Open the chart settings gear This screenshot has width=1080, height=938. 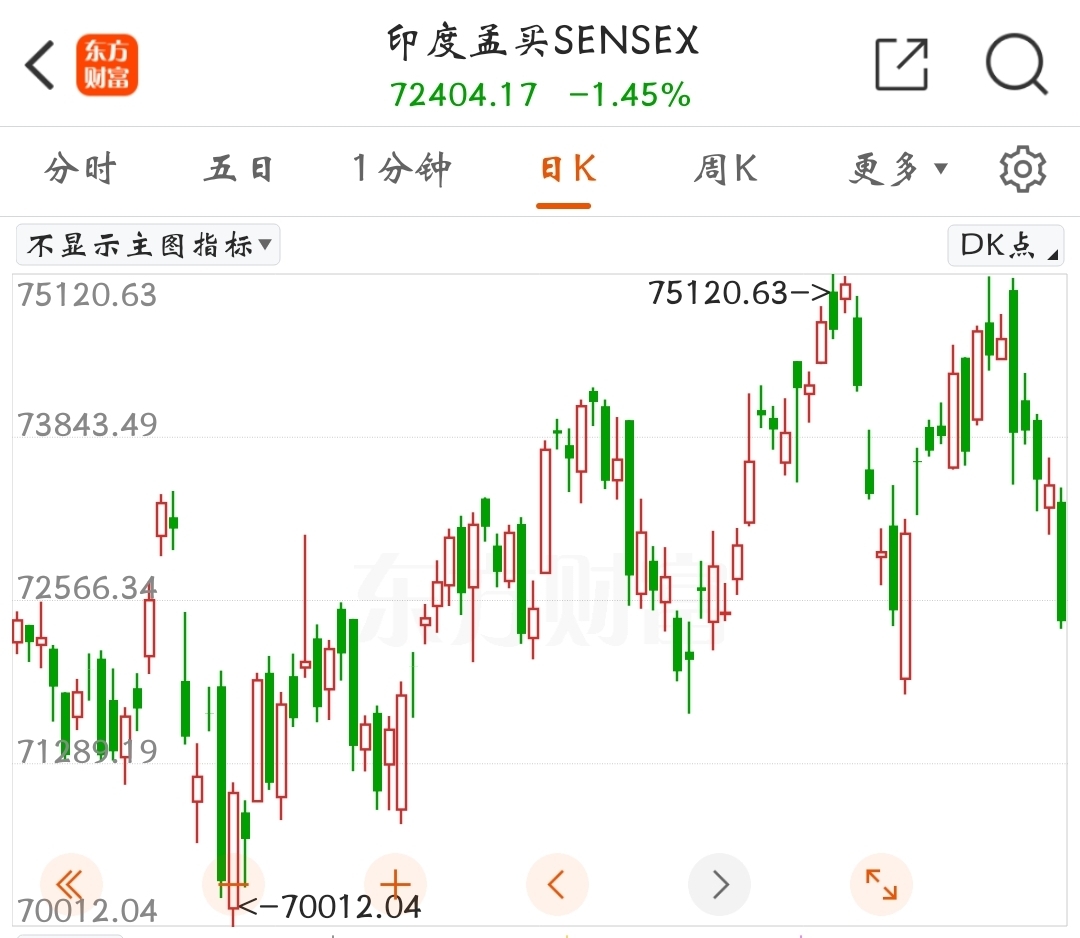1022,168
